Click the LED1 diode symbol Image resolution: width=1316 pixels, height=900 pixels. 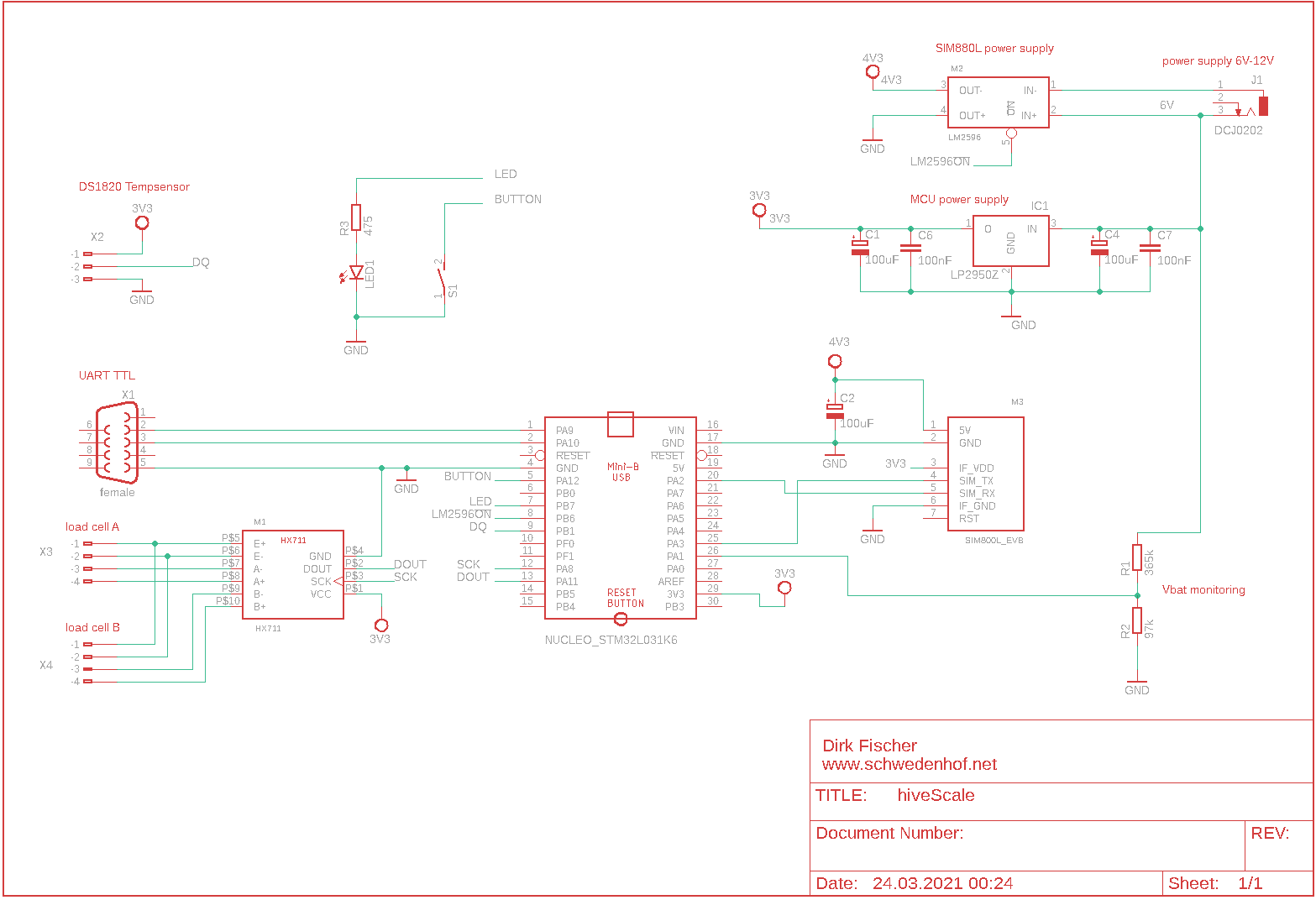point(356,272)
